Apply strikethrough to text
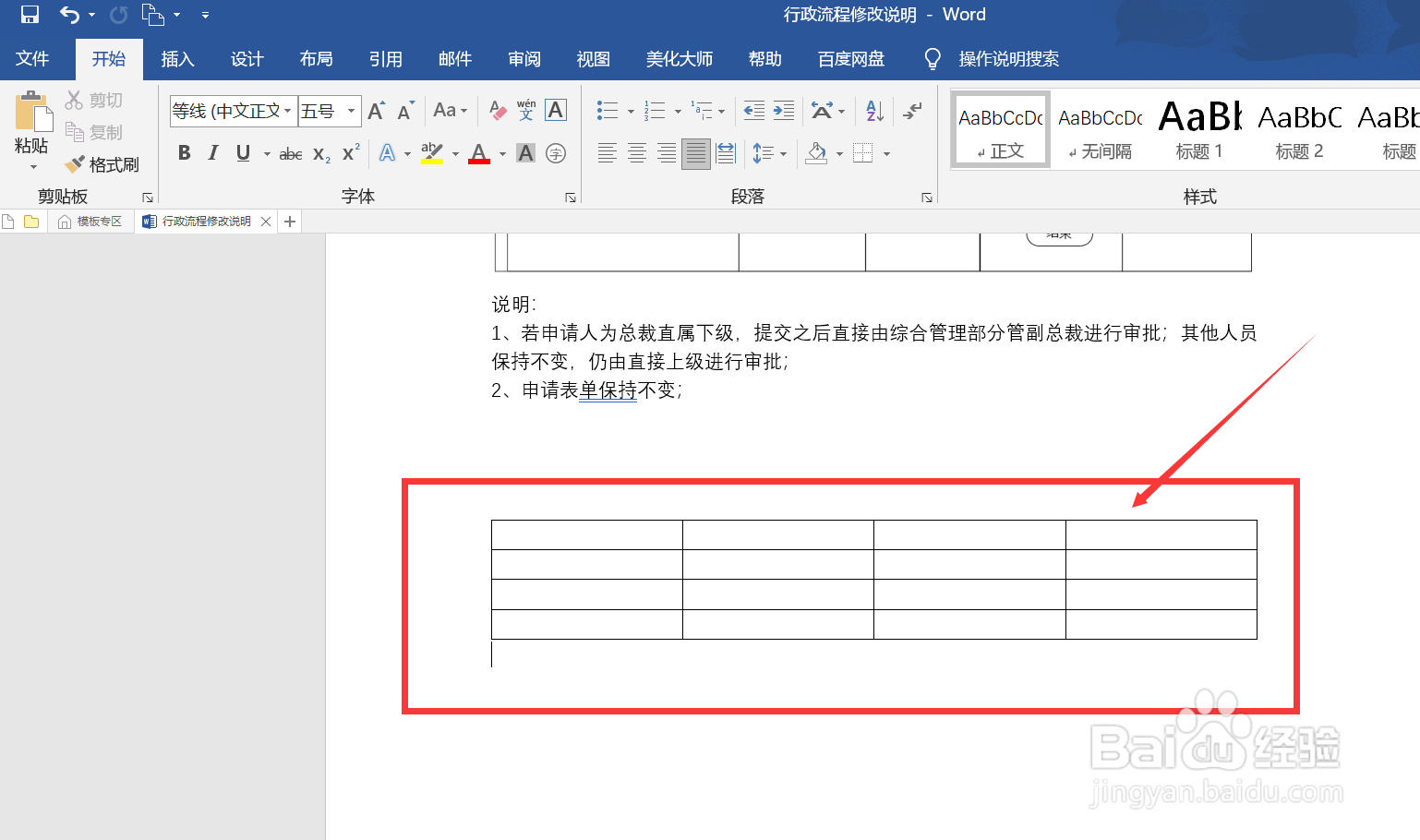Image resolution: width=1420 pixels, height=840 pixels. (x=289, y=152)
